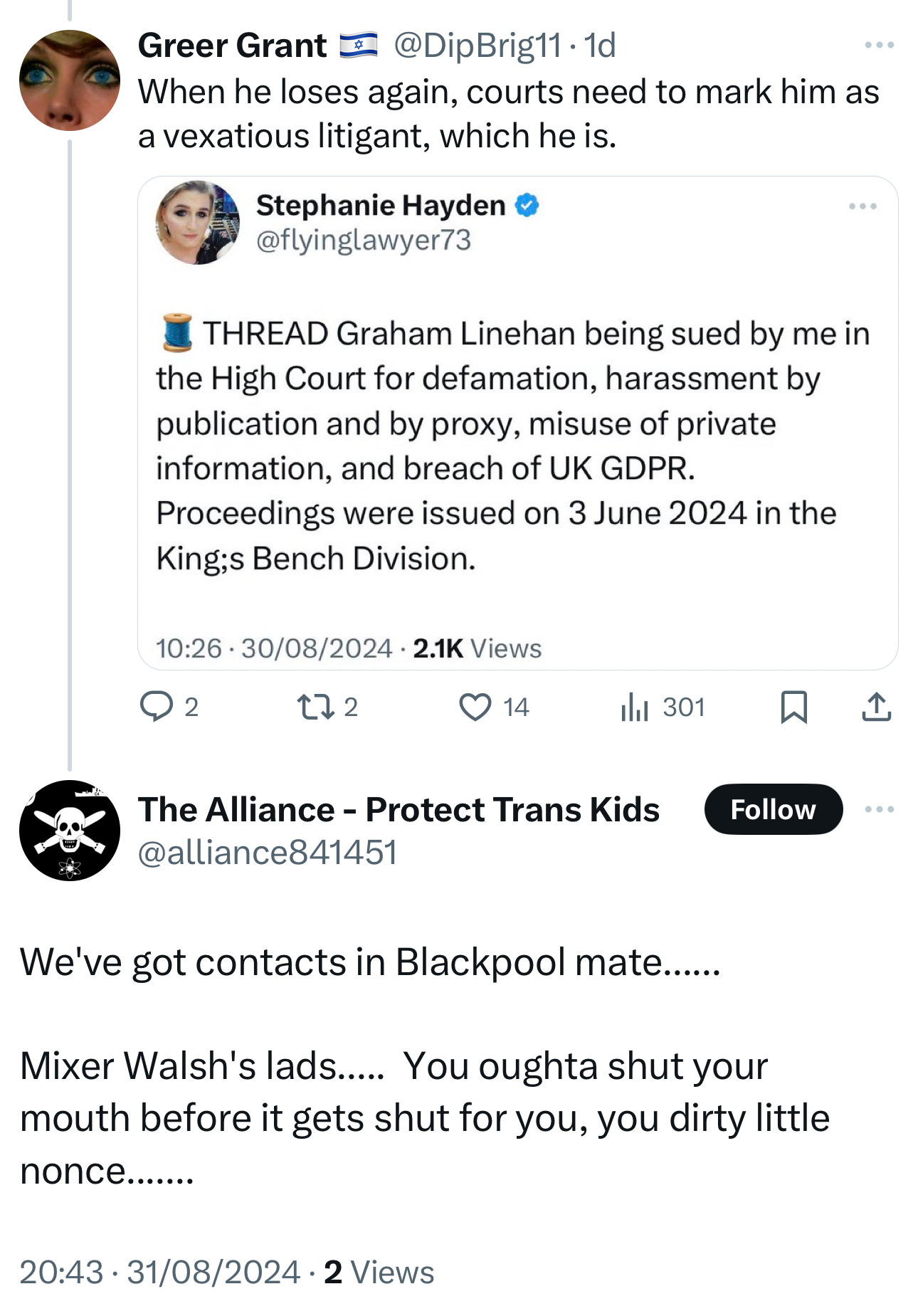This screenshot has width=918, height=1316.
Task: Follow The Alliance account
Action: click(x=773, y=809)
